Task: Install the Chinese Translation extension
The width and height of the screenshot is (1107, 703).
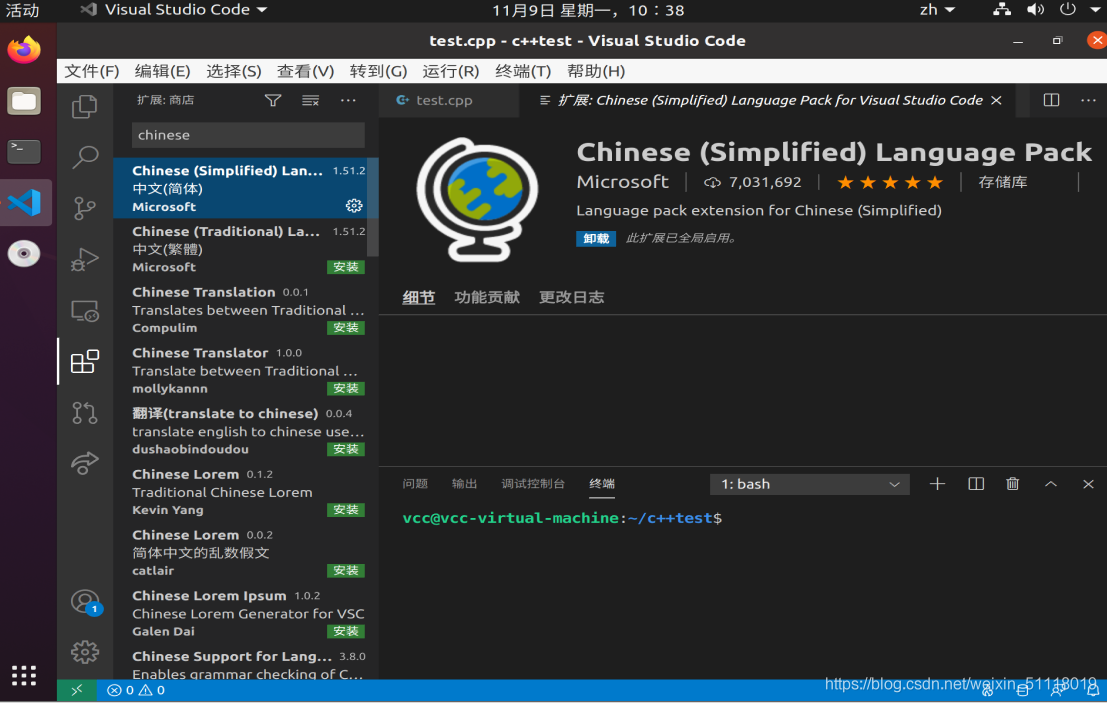Action: [346, 328]
